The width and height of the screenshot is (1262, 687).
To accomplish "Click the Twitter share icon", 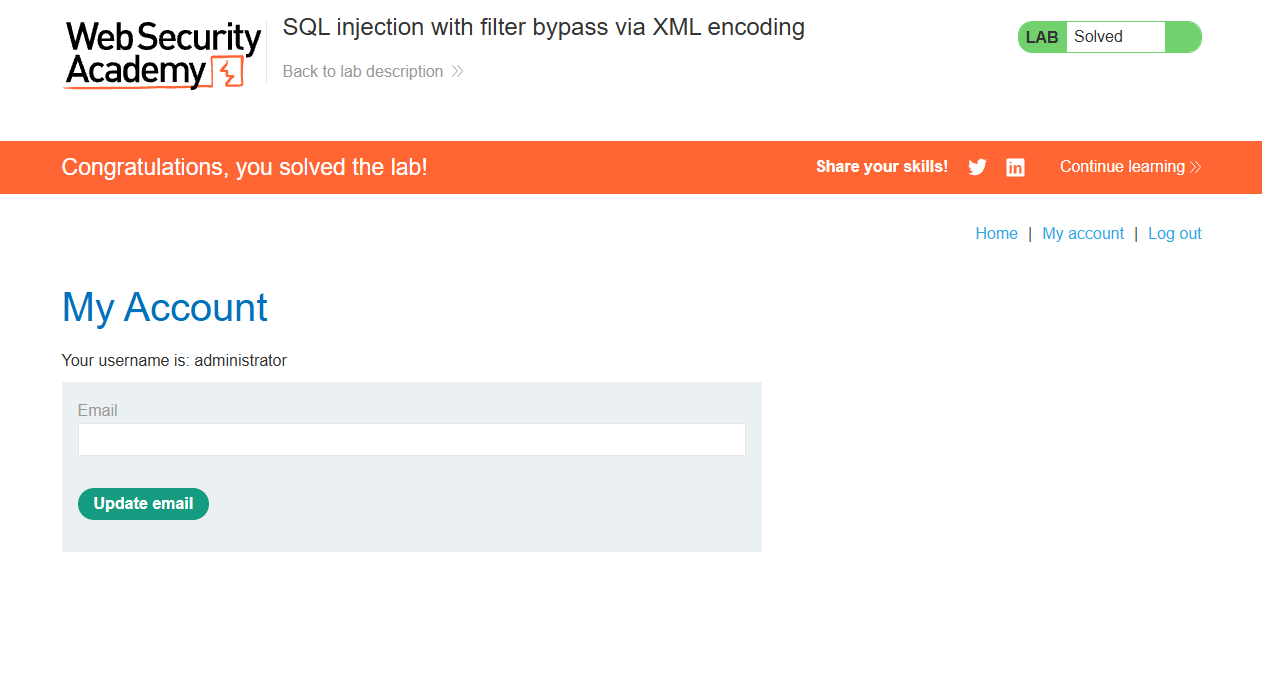I will point(977,167).
